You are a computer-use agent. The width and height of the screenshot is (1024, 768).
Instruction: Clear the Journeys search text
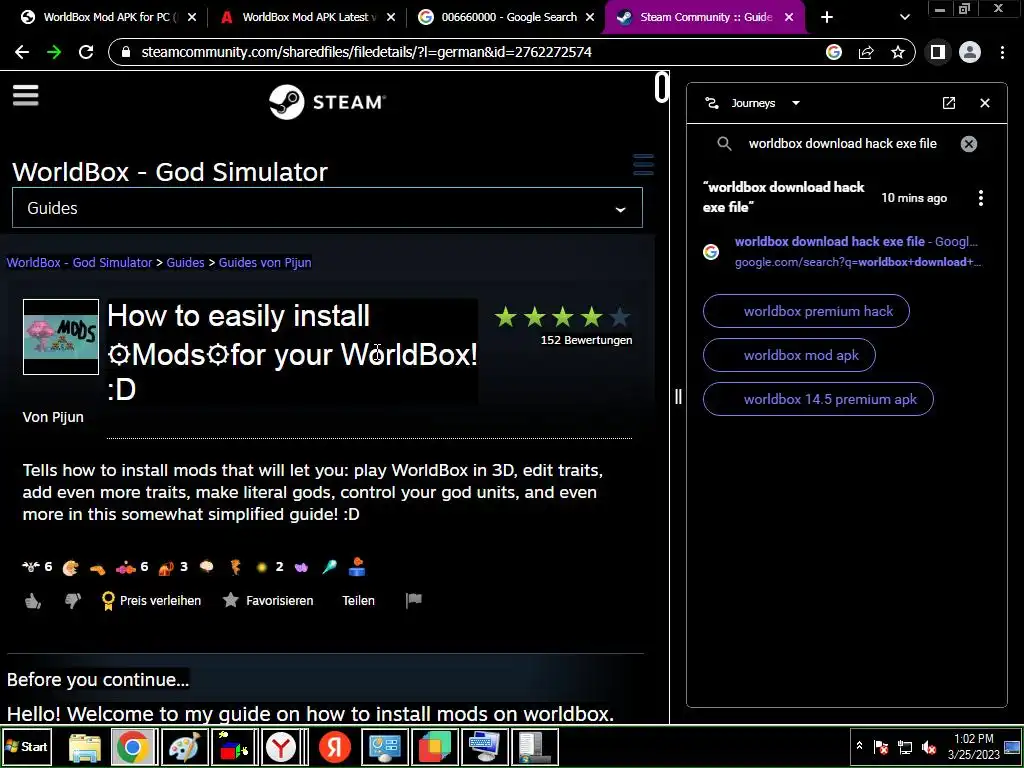(968, 144)
